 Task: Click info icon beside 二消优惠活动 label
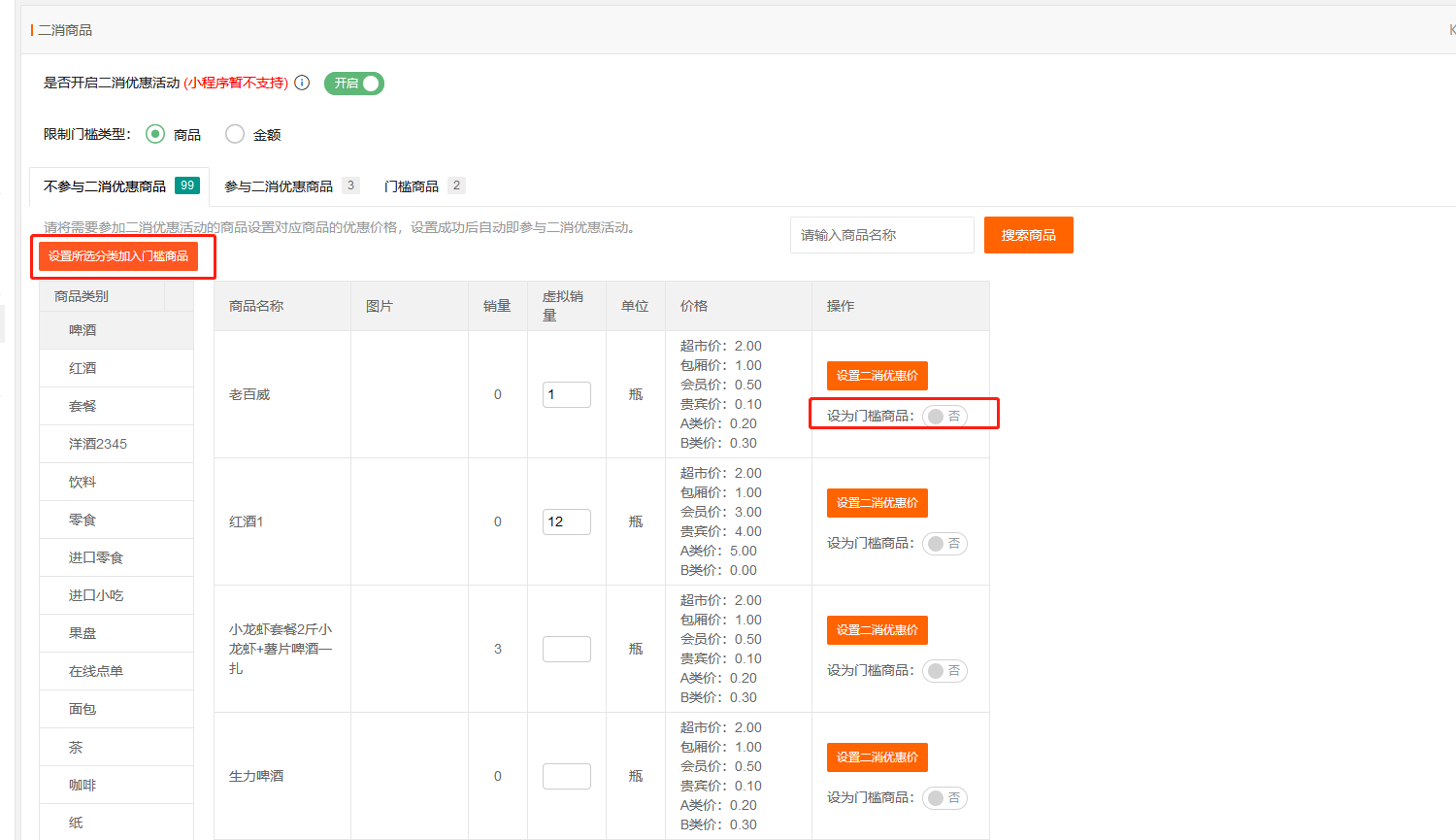[302, 83]
